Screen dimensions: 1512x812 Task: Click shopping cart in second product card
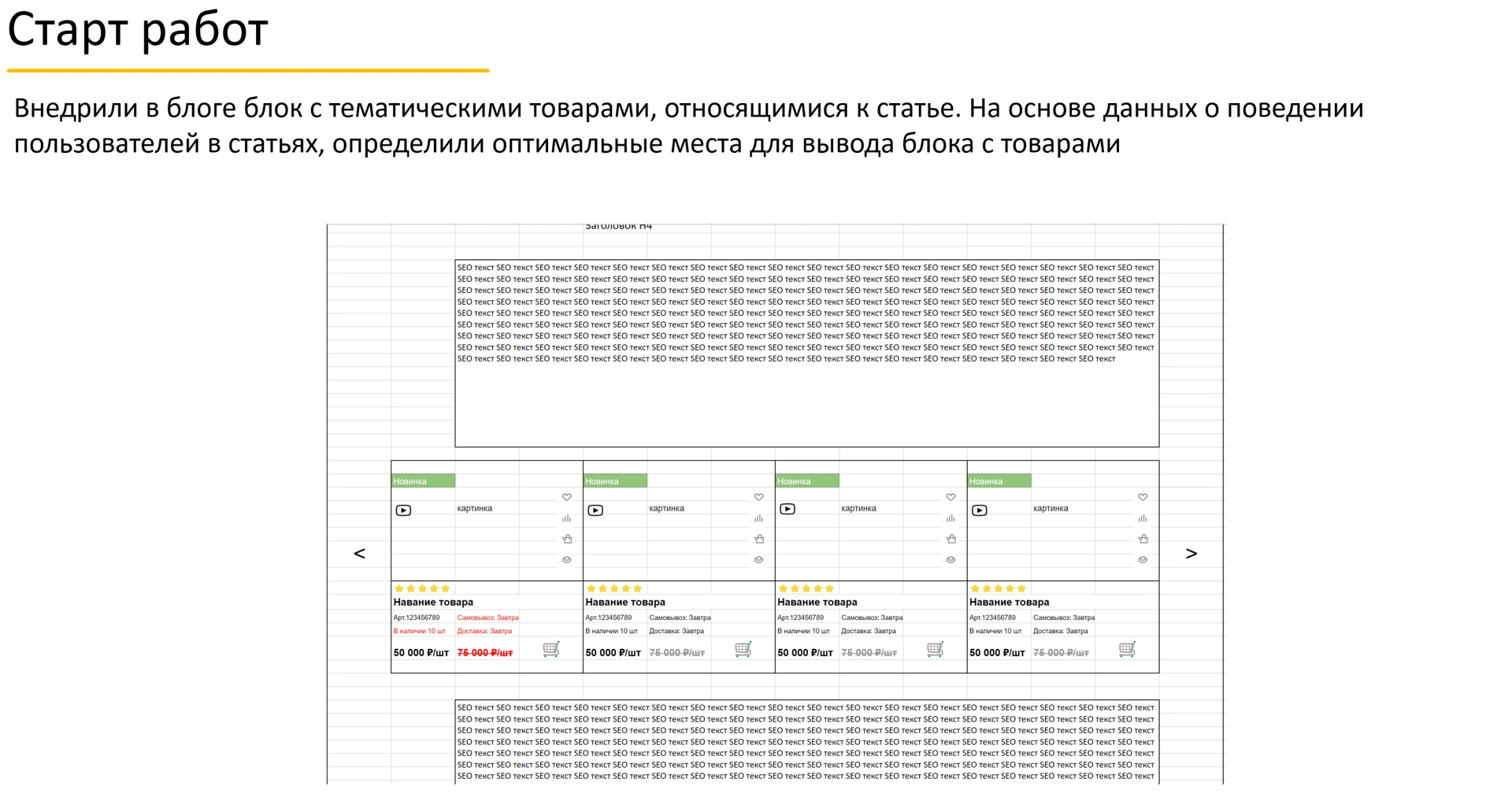[743, 650]
